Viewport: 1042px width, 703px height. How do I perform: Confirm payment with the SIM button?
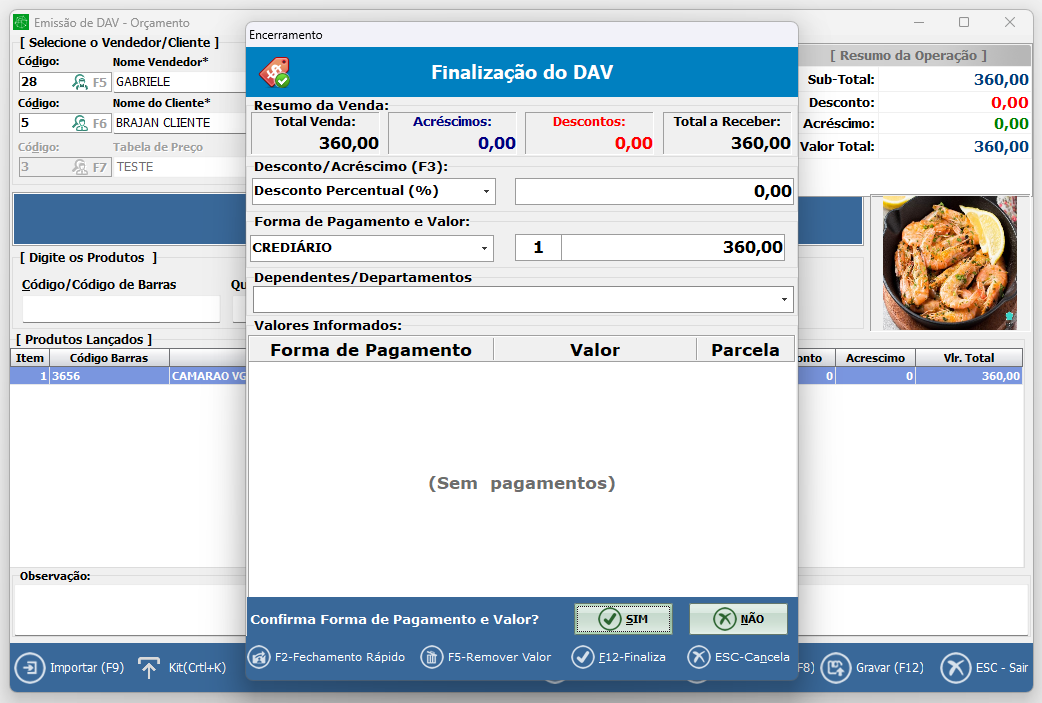[623, 619]
